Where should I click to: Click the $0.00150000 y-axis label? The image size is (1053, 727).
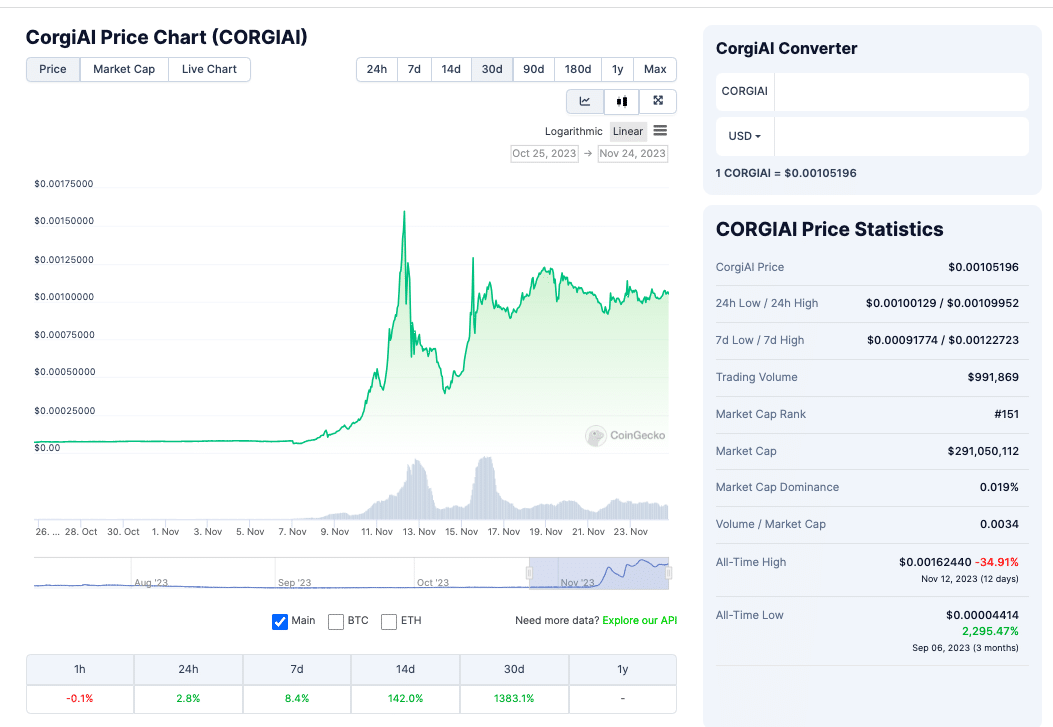pyautogui.click(x=64, y=221)
